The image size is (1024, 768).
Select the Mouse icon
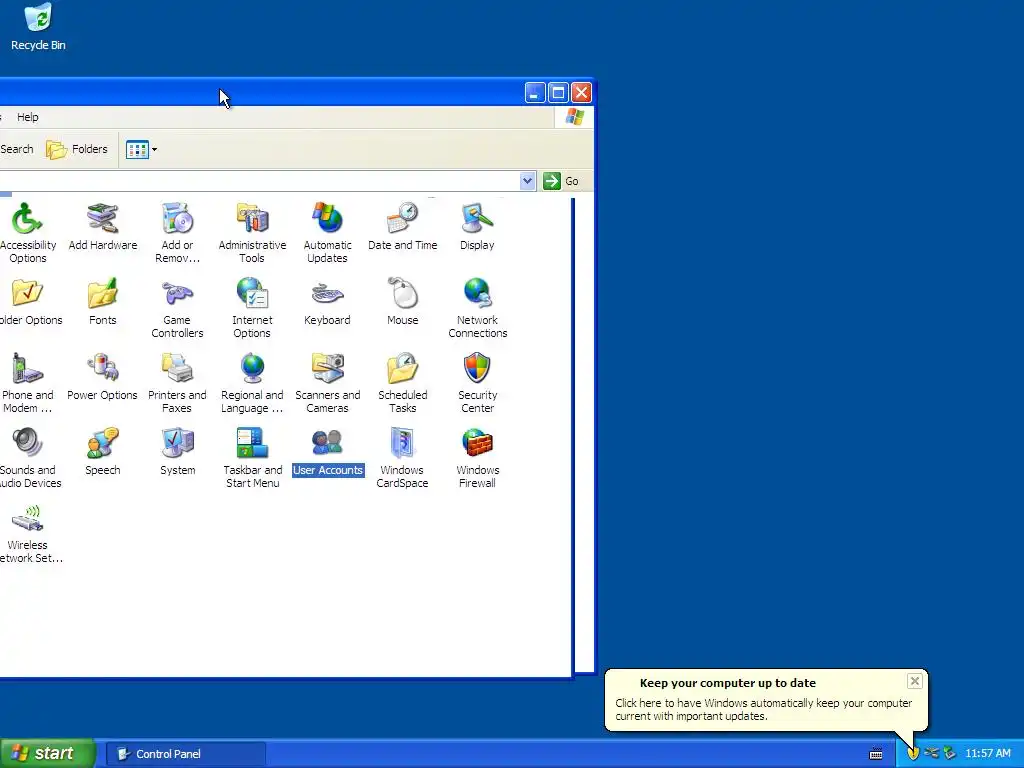(402, 301)
